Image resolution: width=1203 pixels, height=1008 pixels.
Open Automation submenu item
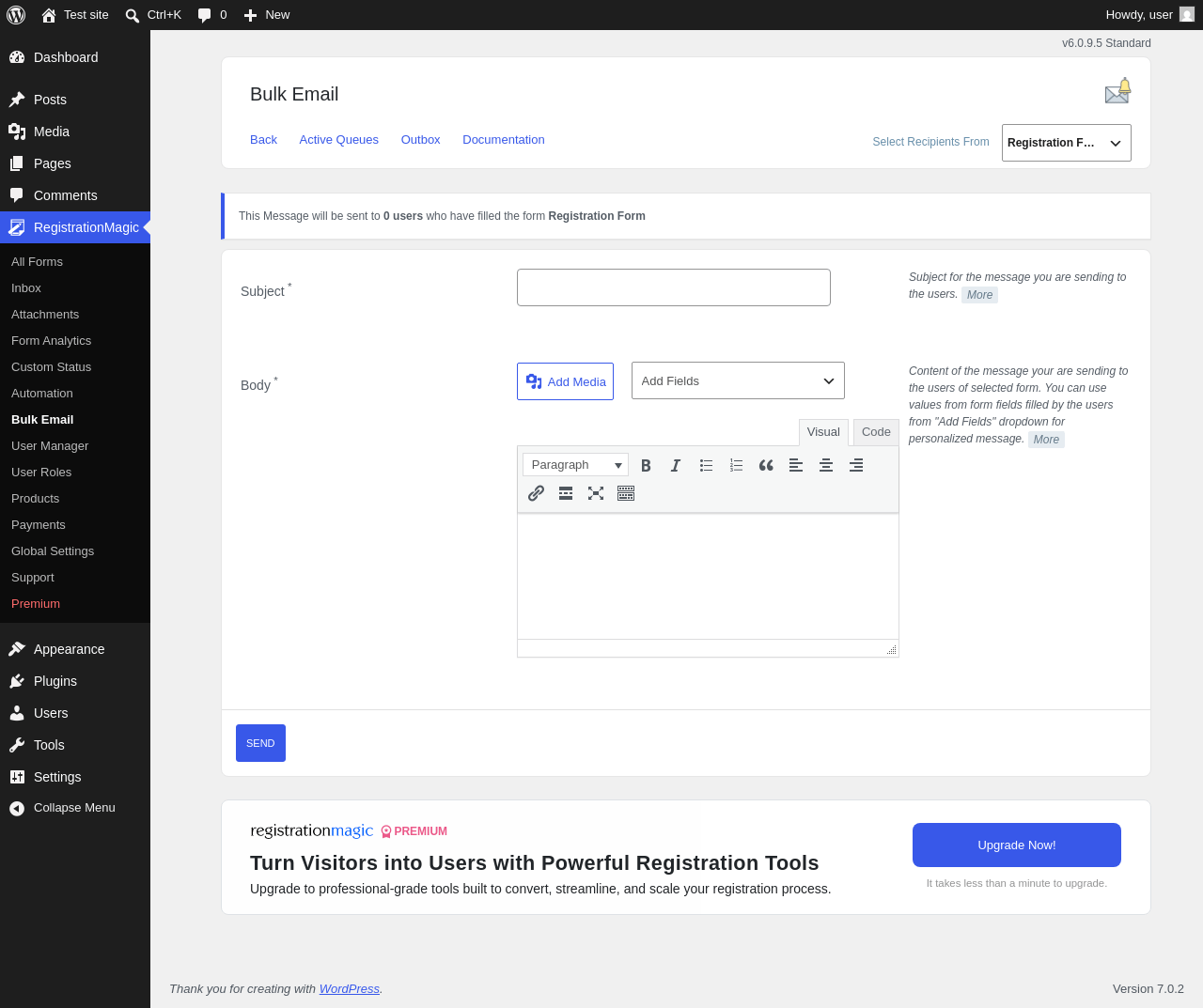(x=75, y=394)
